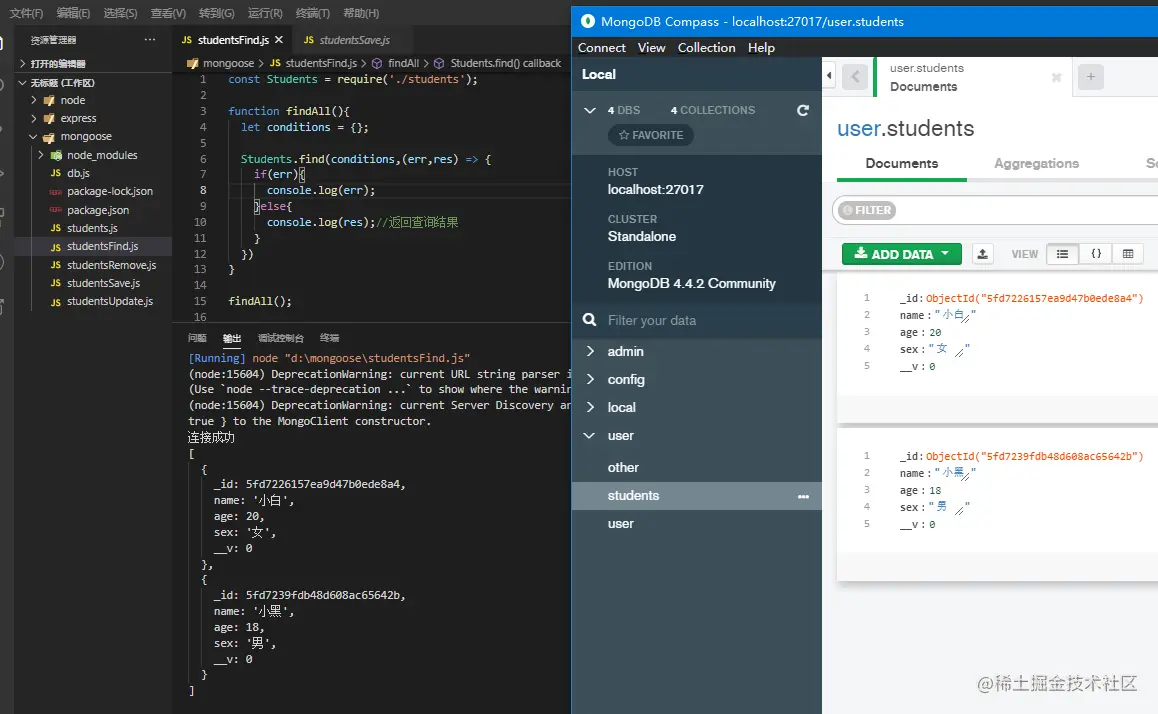Open package.json file in the explorer
This screenshot has height=714, width=1158.
pyautogui.click(x=97, y=210)
